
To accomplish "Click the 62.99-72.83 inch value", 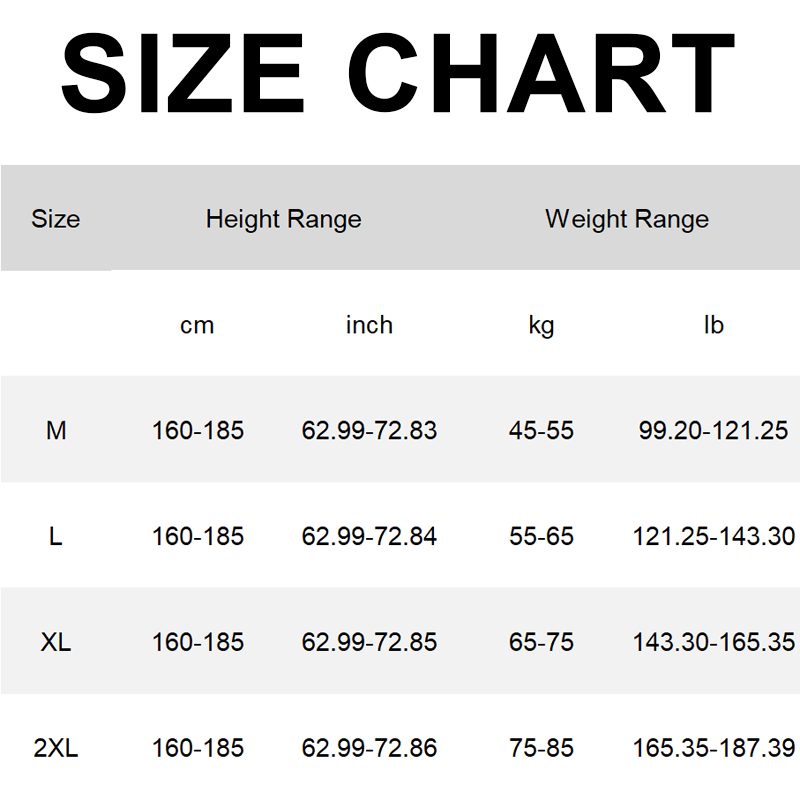I will 369,431.
